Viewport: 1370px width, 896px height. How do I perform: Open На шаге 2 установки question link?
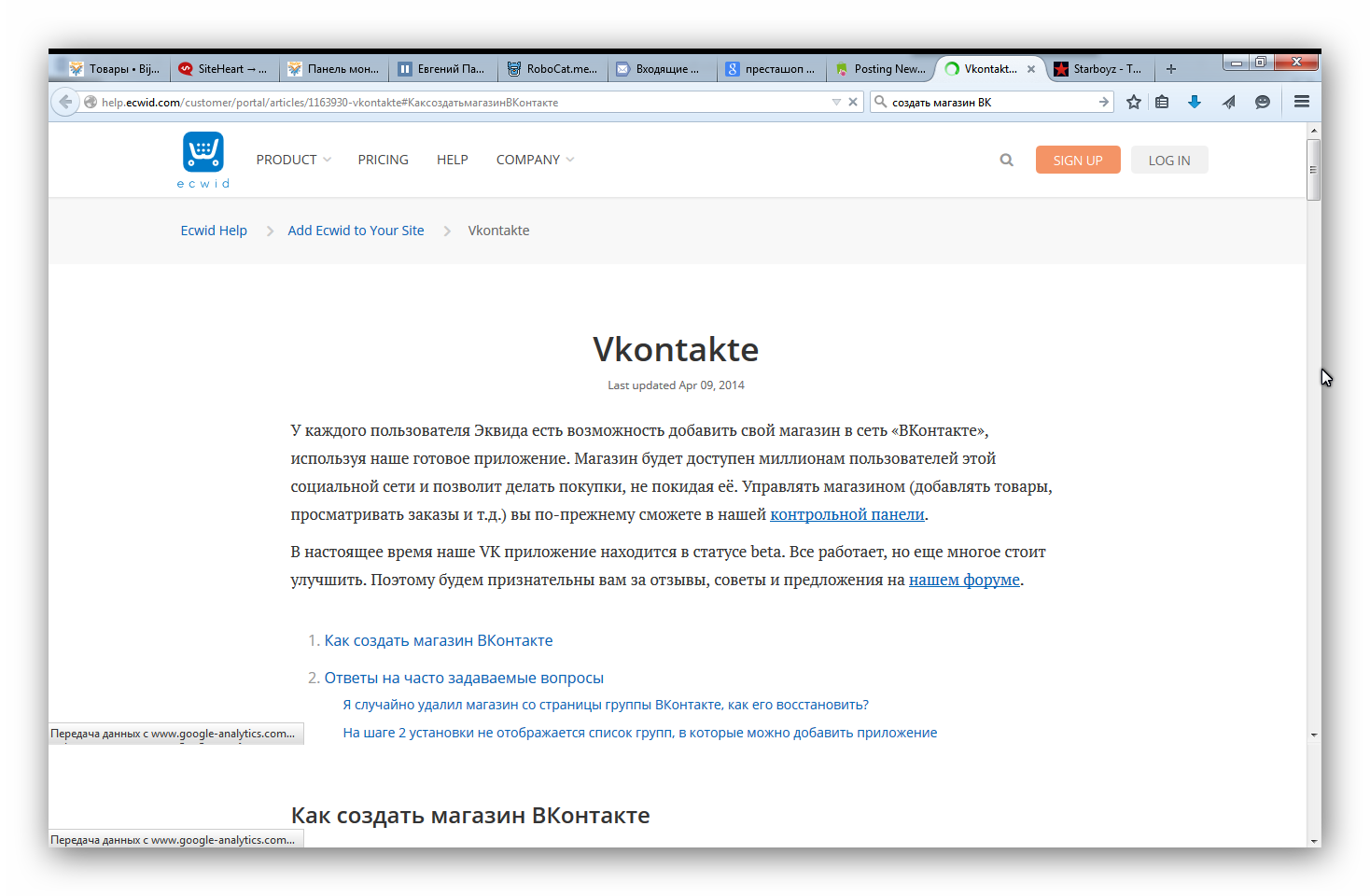640,733
